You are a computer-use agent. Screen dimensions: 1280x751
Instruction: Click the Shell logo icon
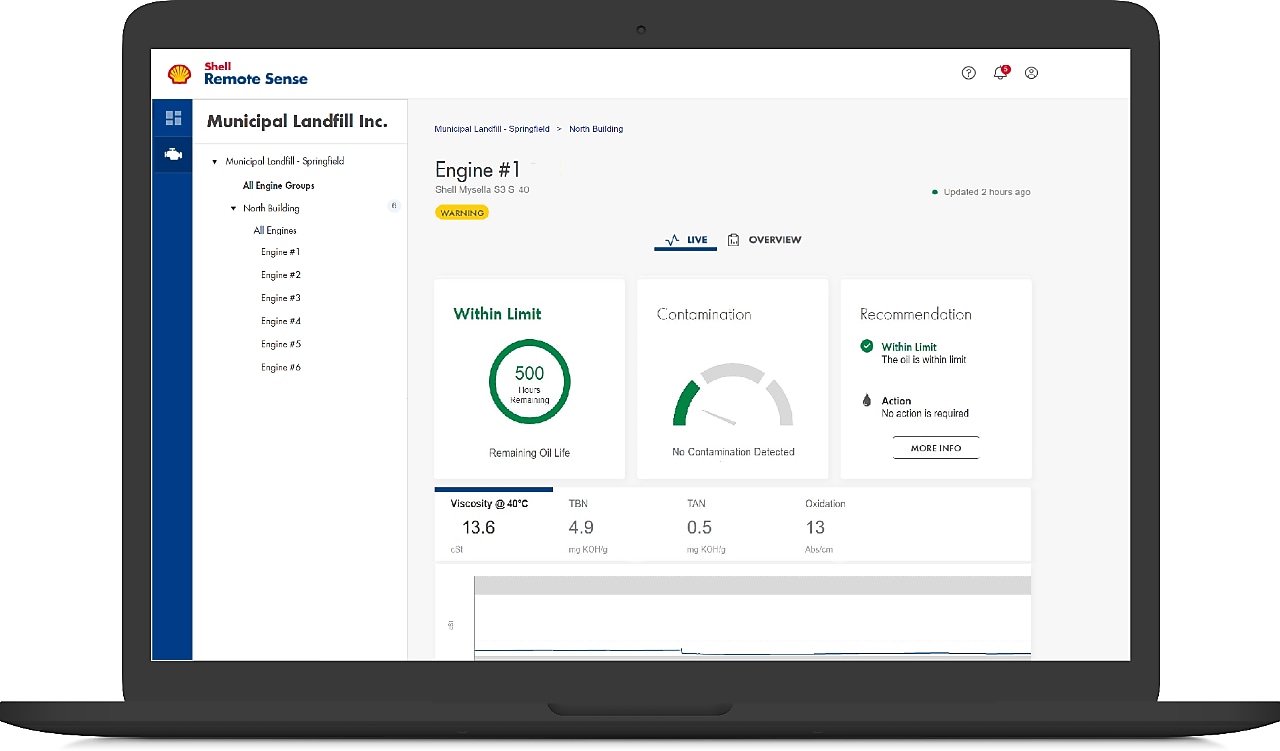tap(179, 74)
